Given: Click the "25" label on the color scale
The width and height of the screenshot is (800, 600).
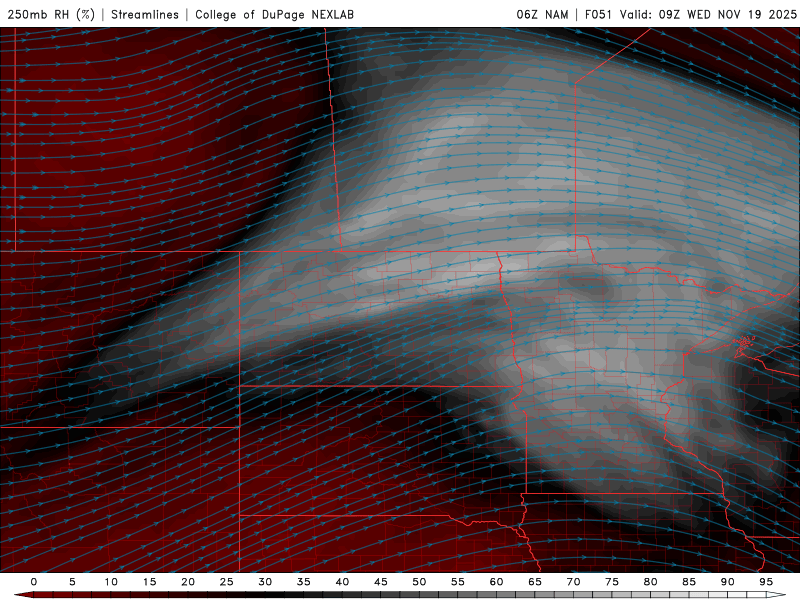Looking at the screenshot, I should [227, 582].
